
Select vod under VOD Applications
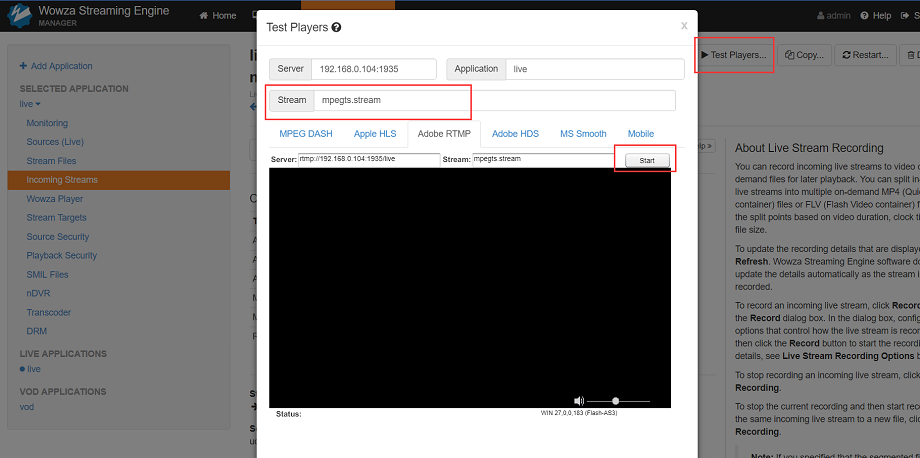pyautogui.click(x=26, y=407)
